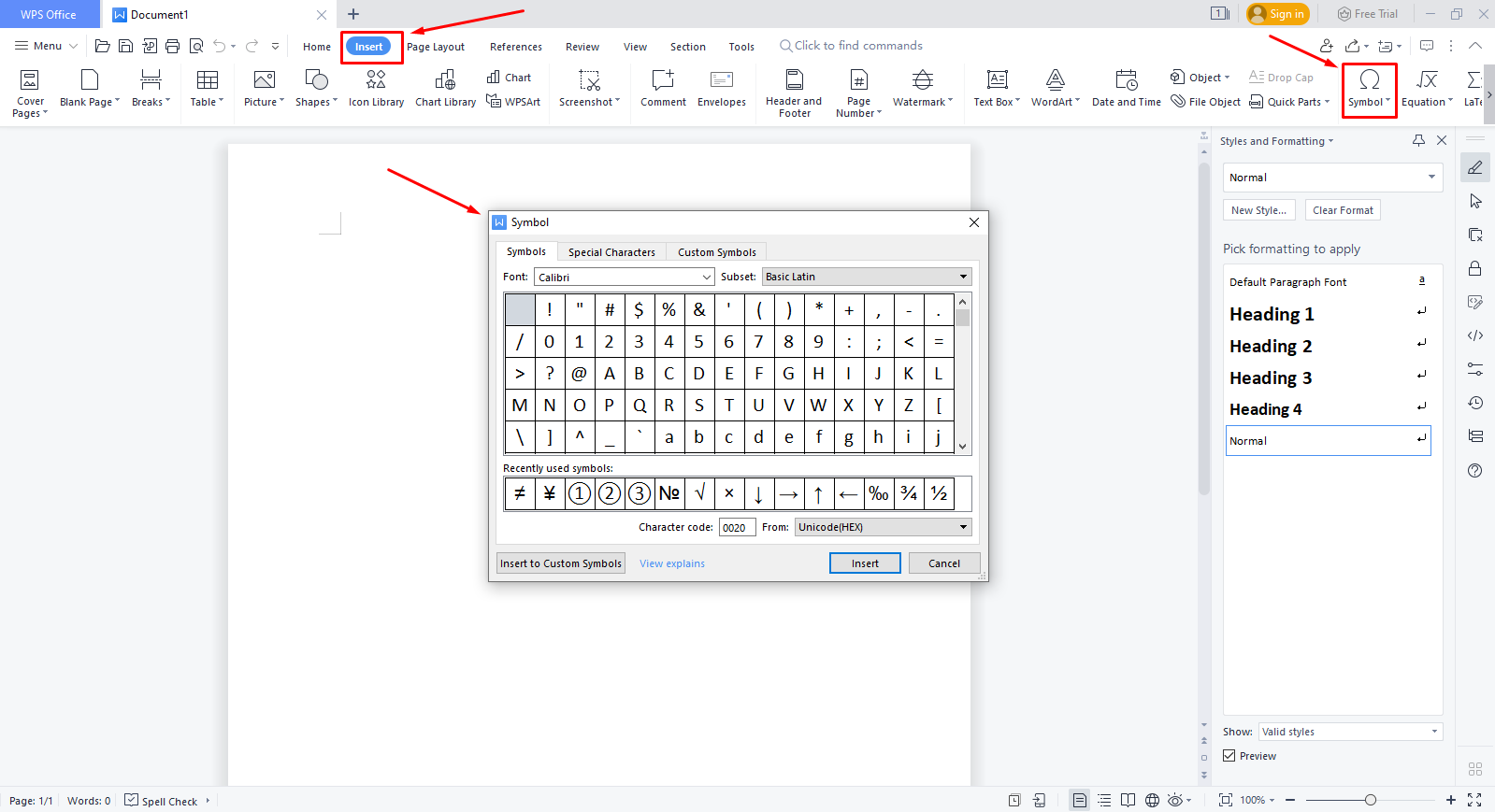Open the Menu dropdown
1495x812 pixels.
pyautogui.click(x=46, y=46)
